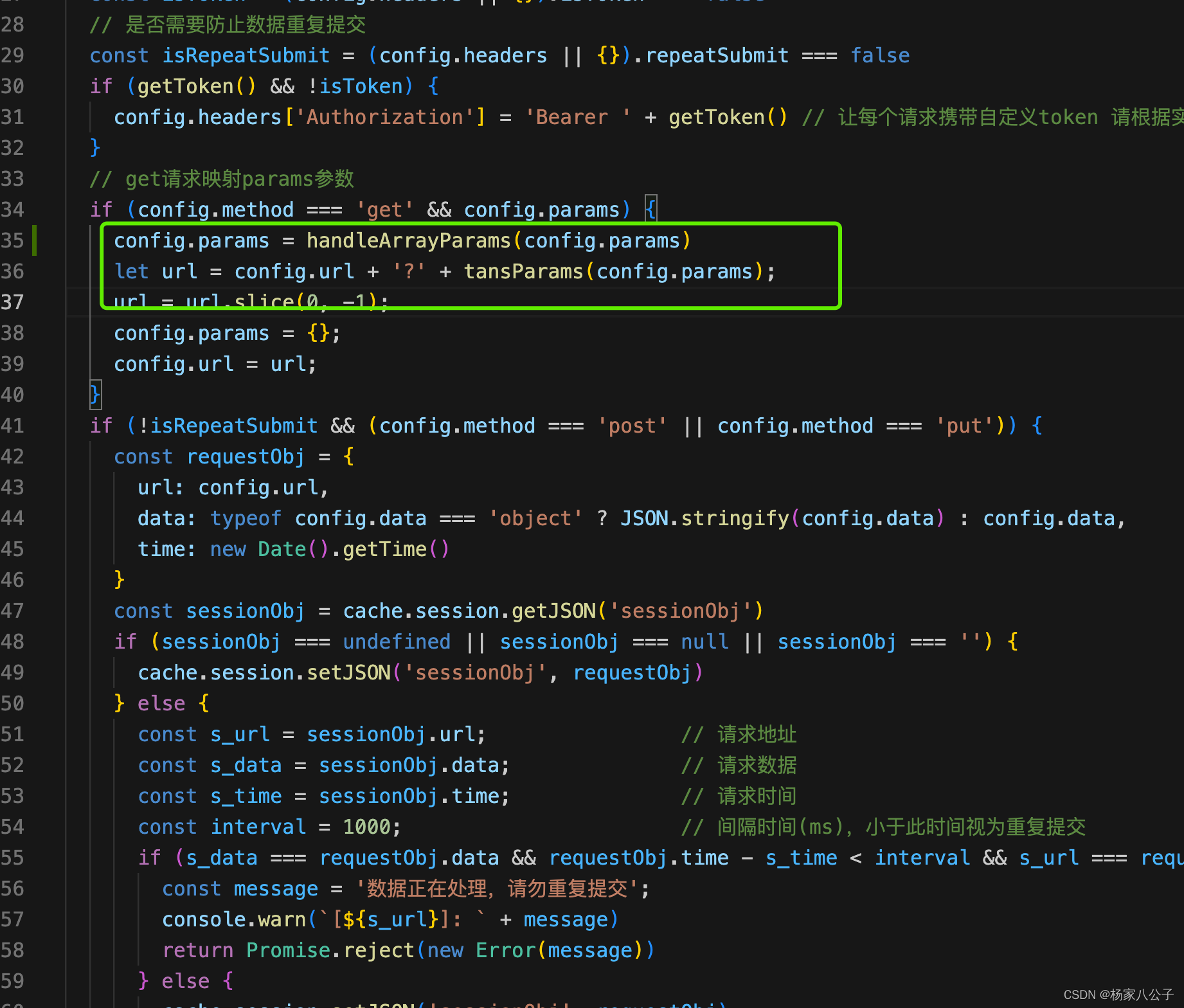Click 'handleArrayParams' function call on line 35
Screen dimensions: 1184x1008
click(408, 240)
